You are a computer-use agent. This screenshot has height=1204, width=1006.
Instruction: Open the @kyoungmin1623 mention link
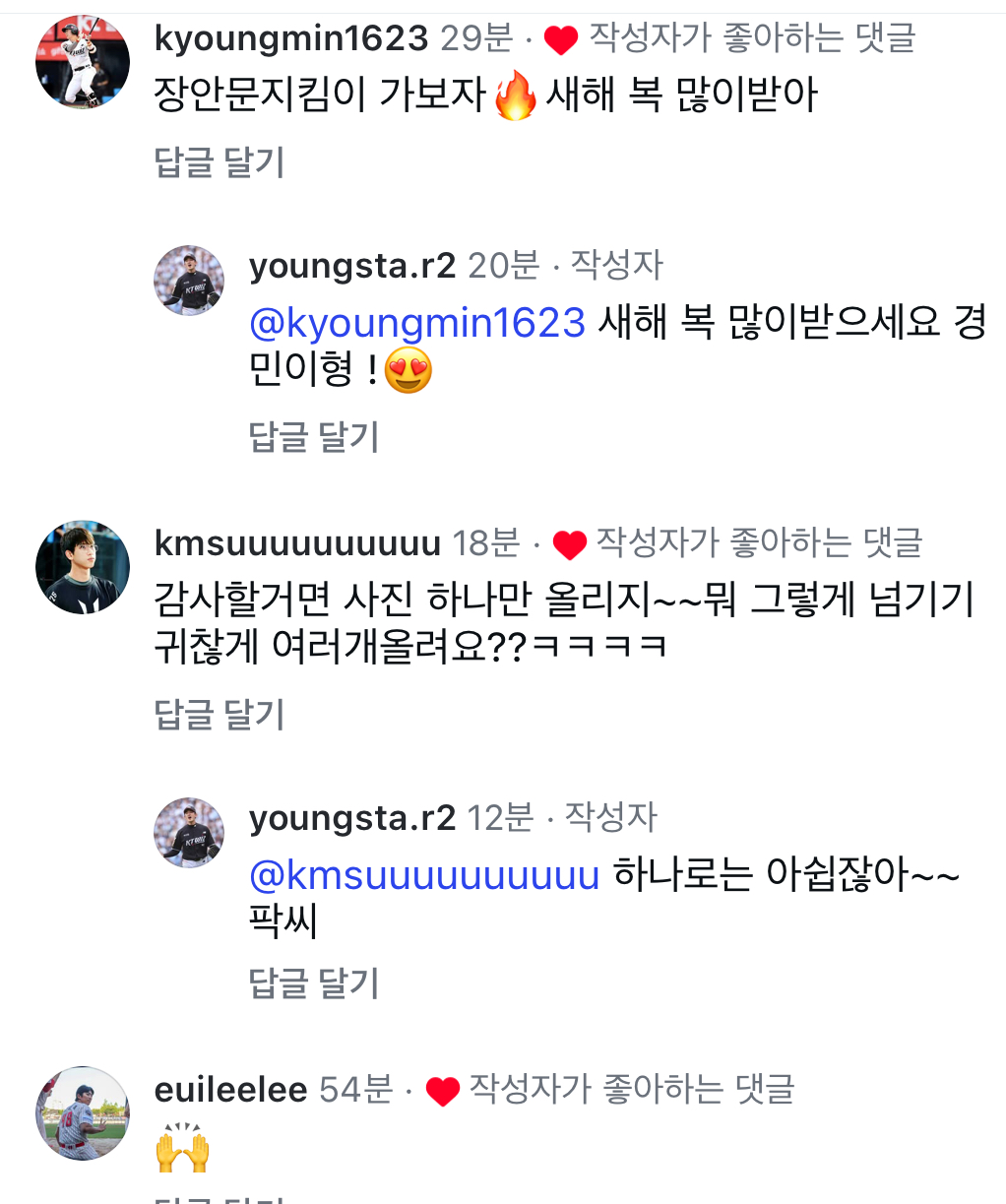click(417, 323)
